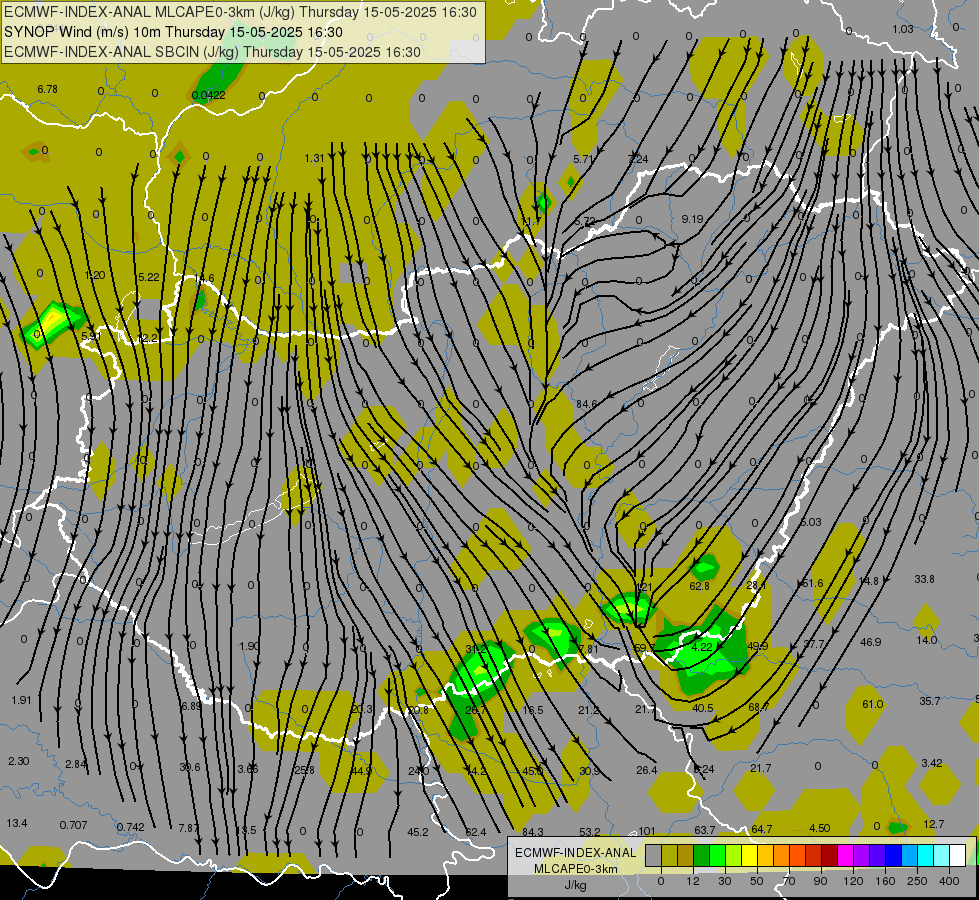
Task: Click the legend scale value '50'
Action: click(x=756, y=881)
